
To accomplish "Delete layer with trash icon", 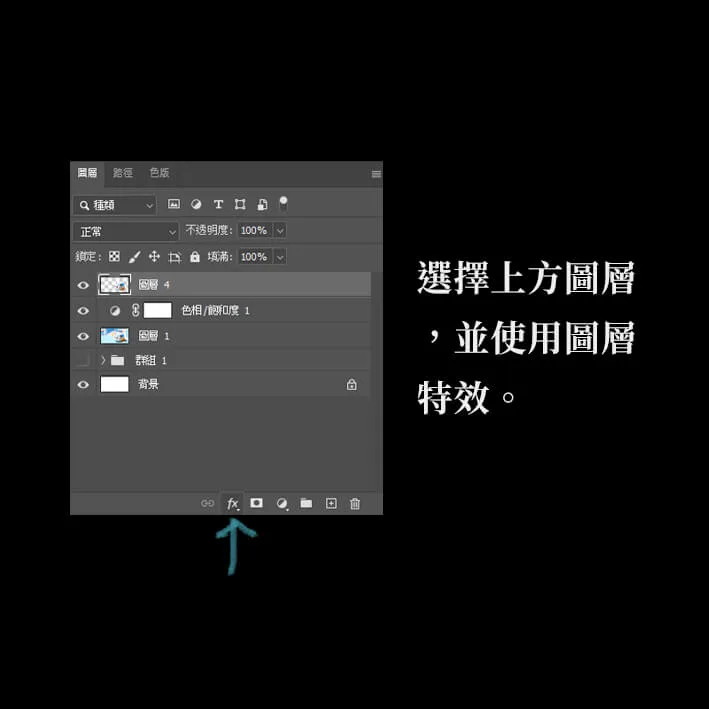I will click(355, 503).
